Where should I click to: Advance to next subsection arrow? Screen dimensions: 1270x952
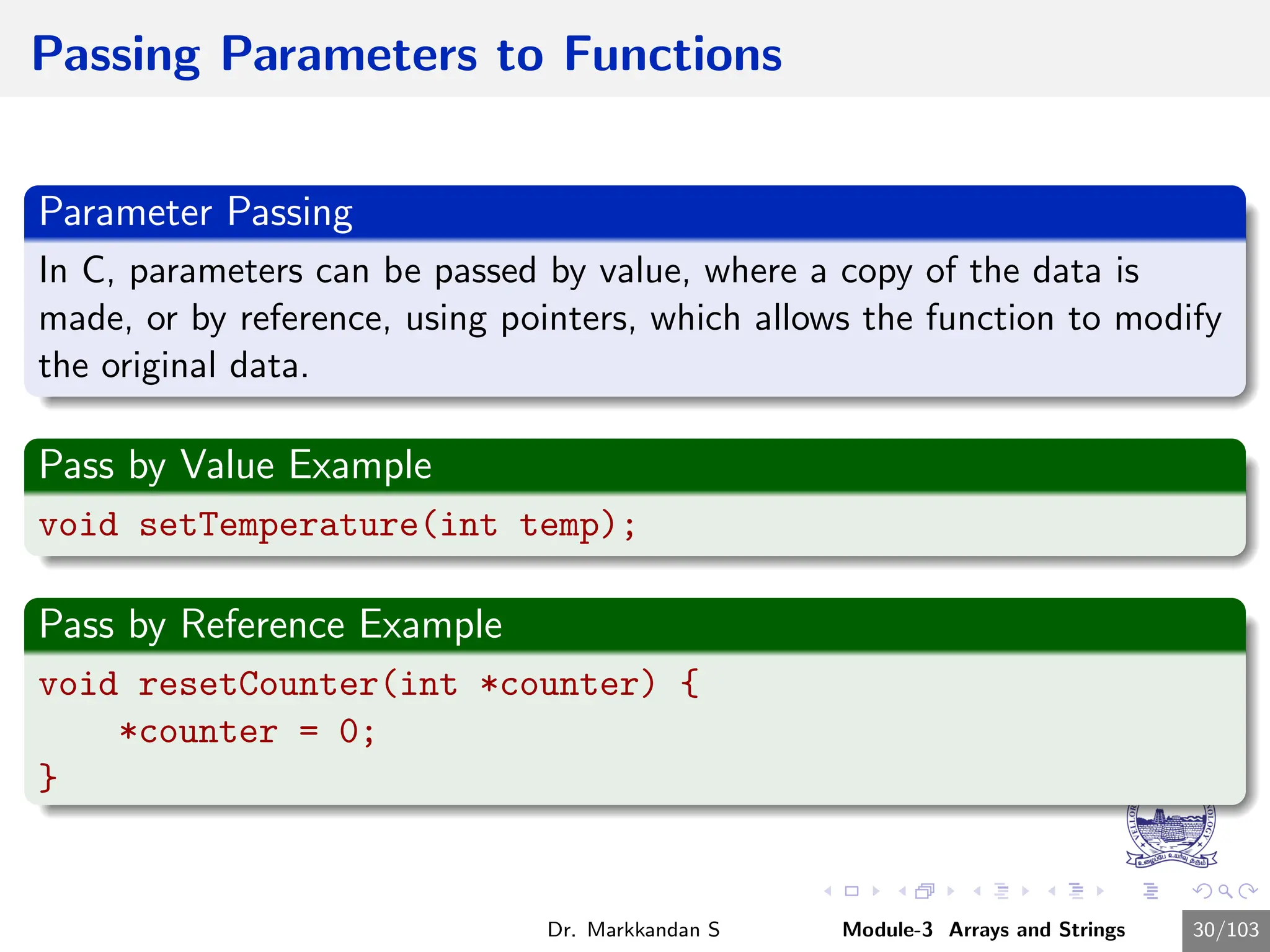[1026, 891]
